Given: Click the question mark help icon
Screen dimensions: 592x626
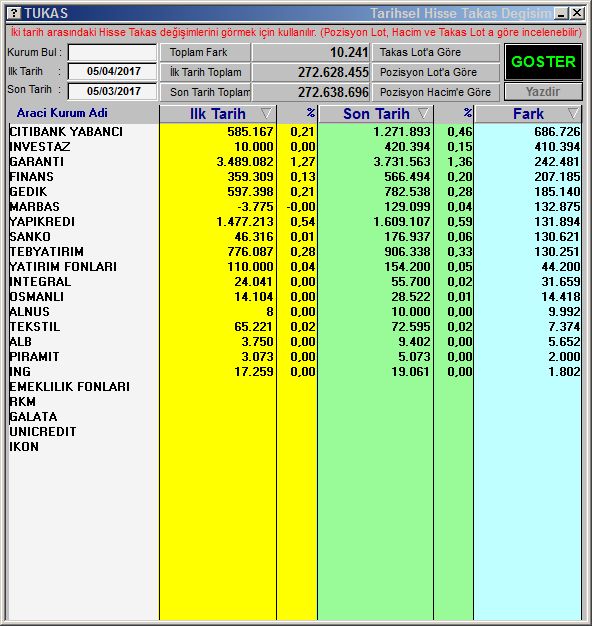Looking at the screenshot, I should [14, 13].
